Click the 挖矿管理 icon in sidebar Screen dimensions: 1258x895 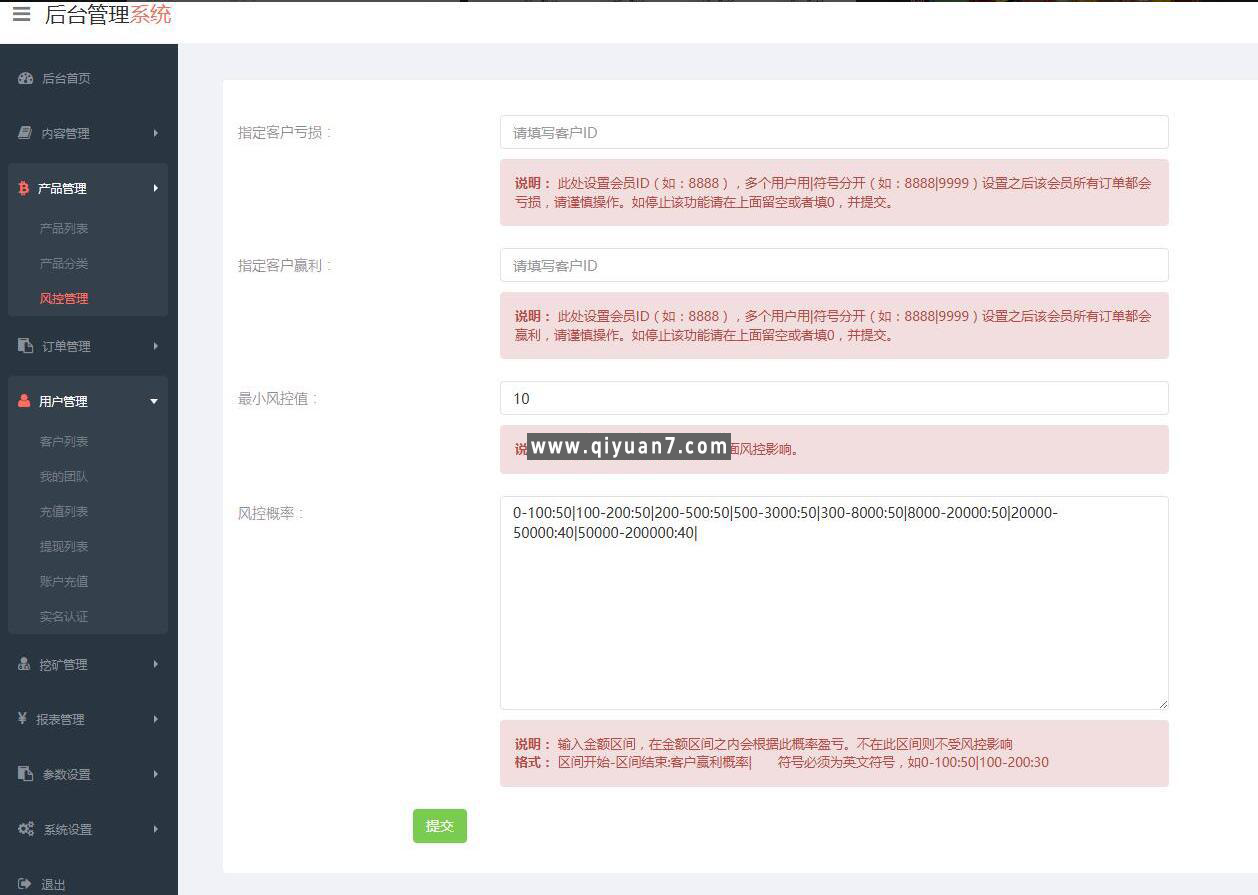click(x=25, y=664)
